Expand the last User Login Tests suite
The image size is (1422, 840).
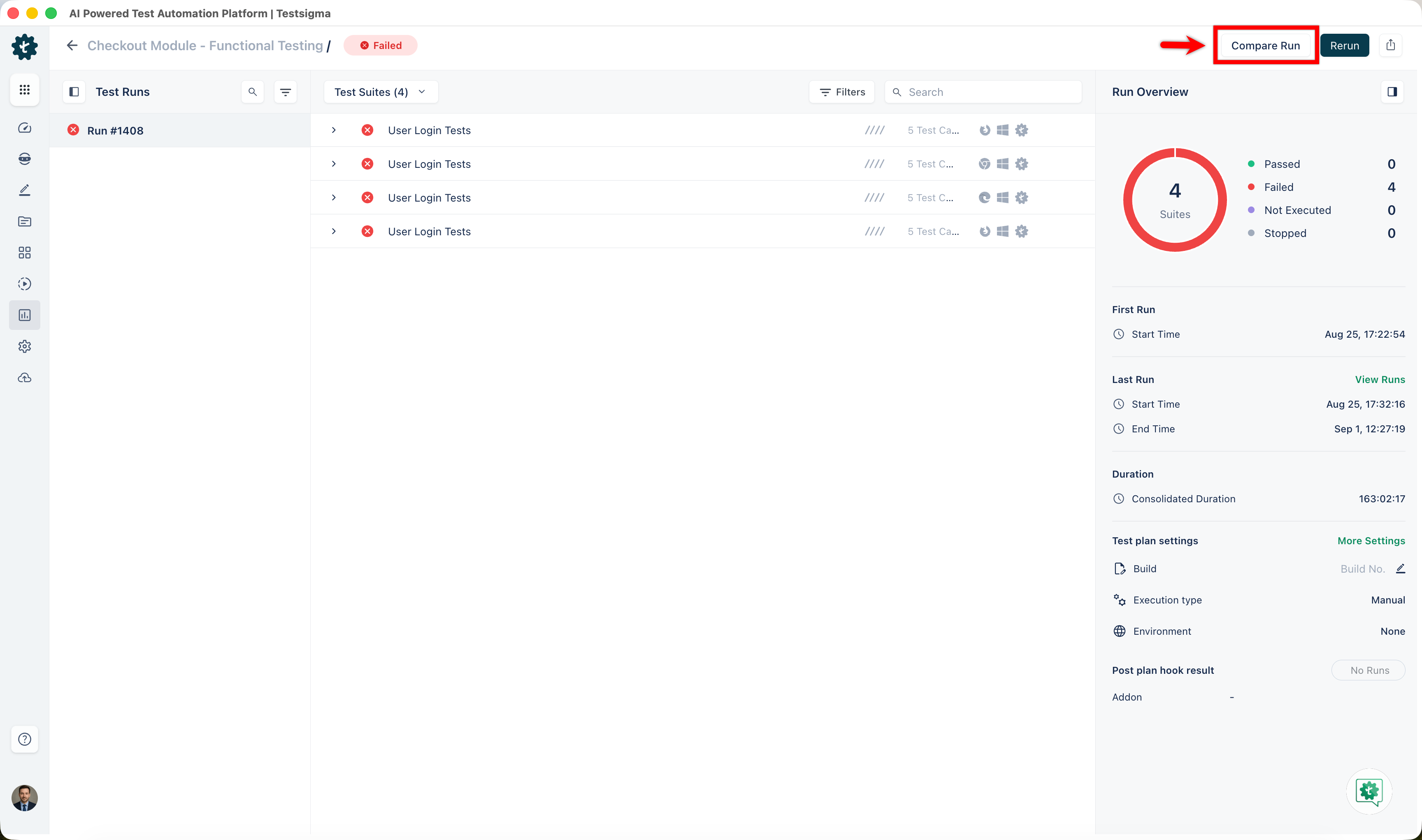point(333,231)
